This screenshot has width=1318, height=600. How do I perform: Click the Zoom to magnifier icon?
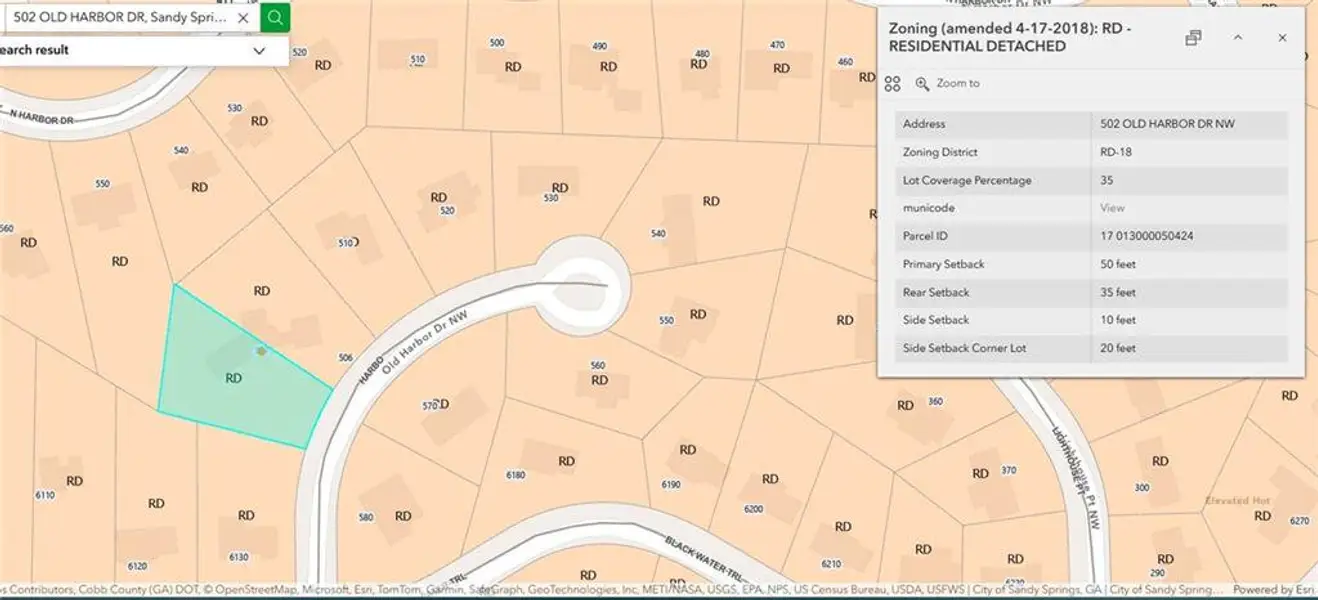pos(922,84)
